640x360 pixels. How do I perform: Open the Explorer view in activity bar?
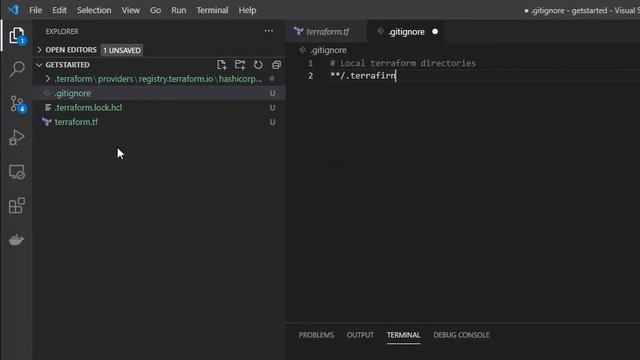[x=17, y=36]
